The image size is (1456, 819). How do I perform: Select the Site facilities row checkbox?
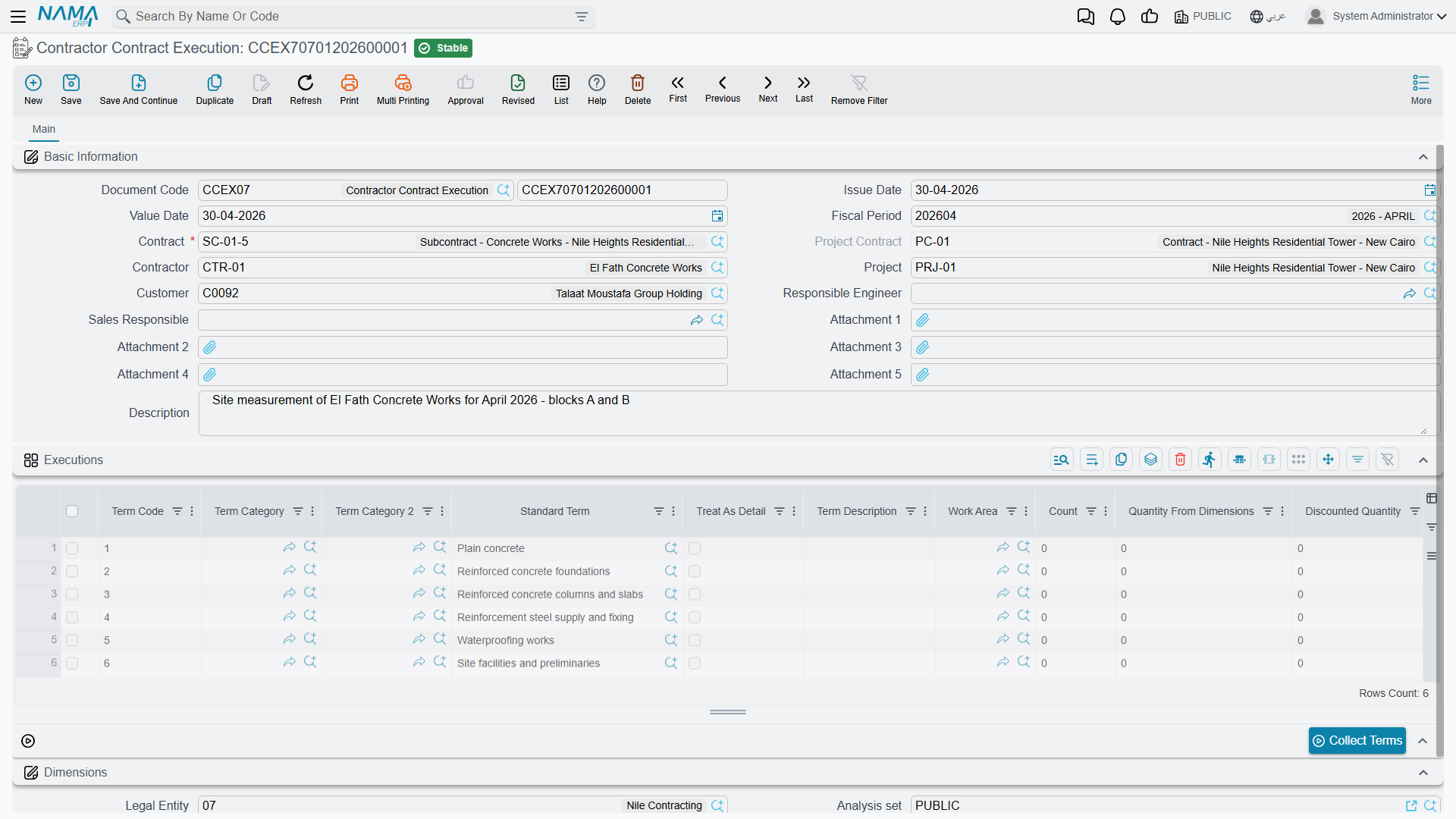pyautogui.click(x=72, y=663)
